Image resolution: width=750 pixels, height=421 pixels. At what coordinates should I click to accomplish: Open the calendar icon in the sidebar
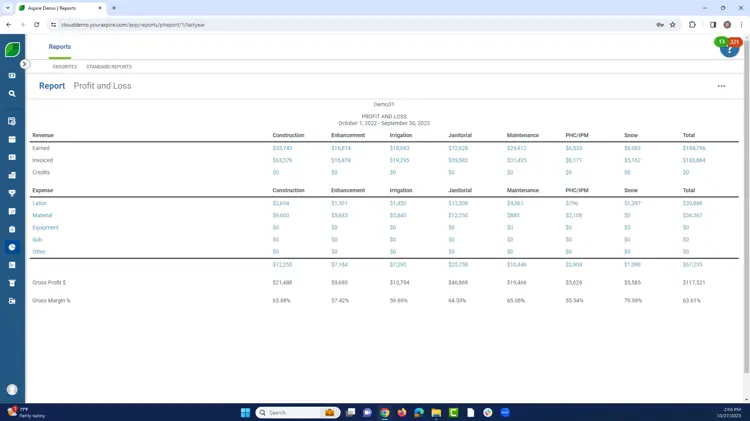point(12,139)
